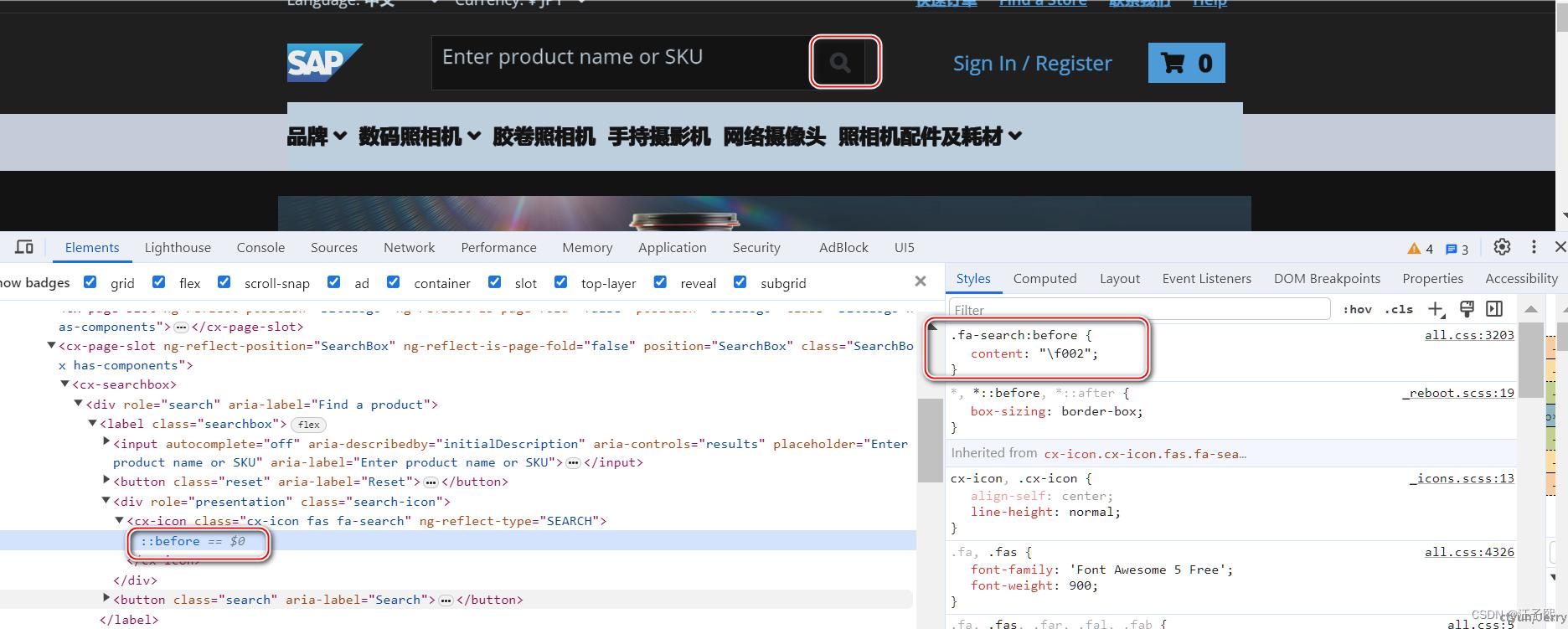Click the magnifier search icon in the storefront search box
This screenshot has height=629, width=1568.
click(840, 62)
